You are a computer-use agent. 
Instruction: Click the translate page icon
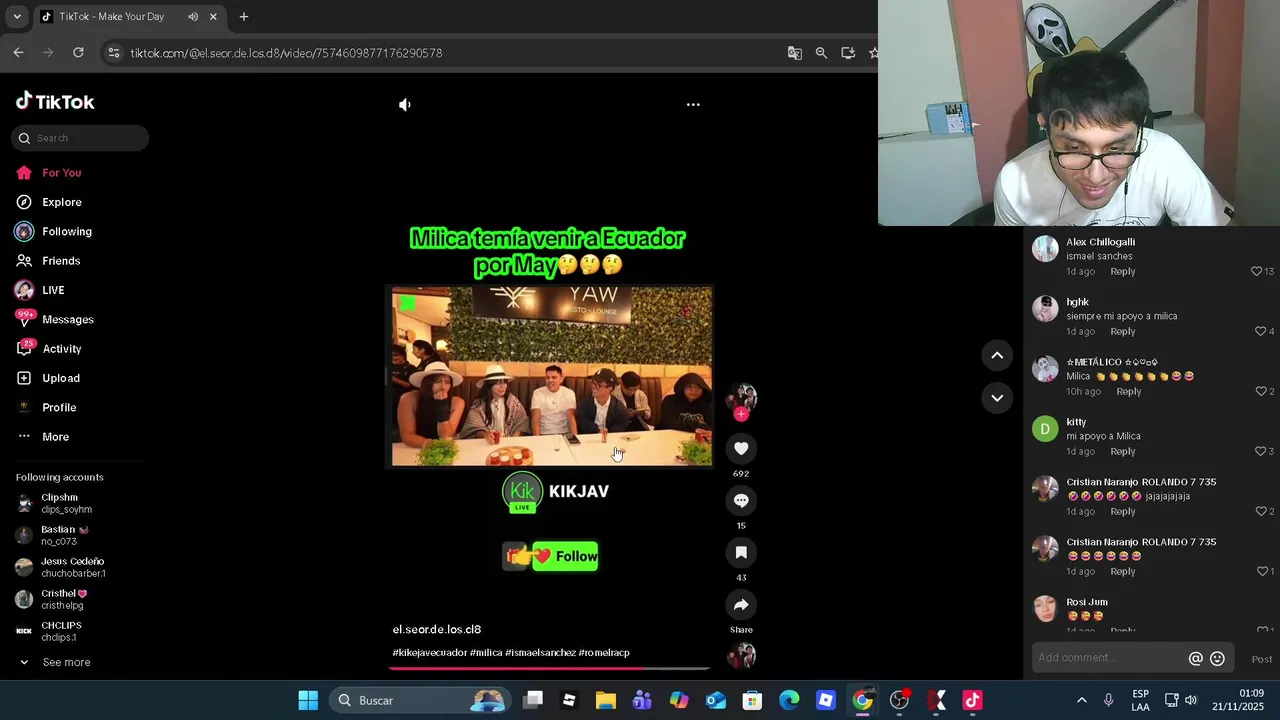point(795,53)
